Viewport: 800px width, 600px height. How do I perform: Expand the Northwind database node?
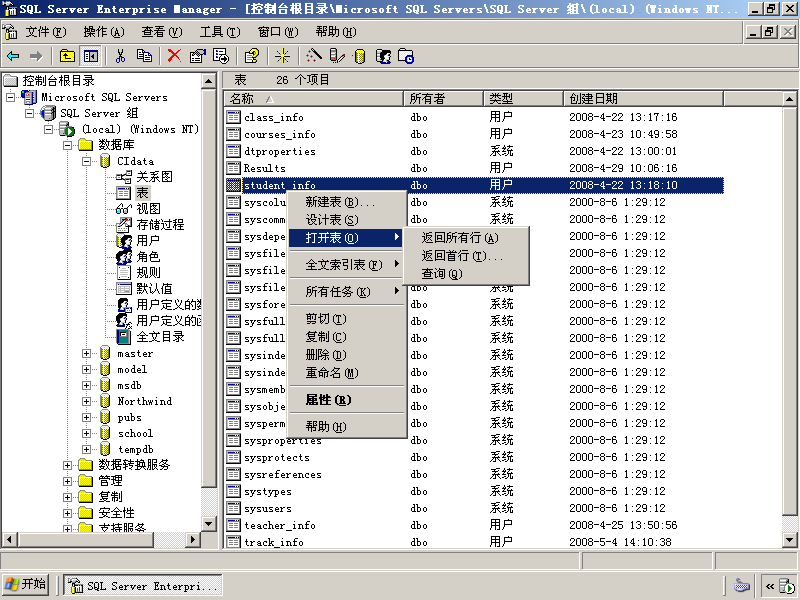[87, 401]
